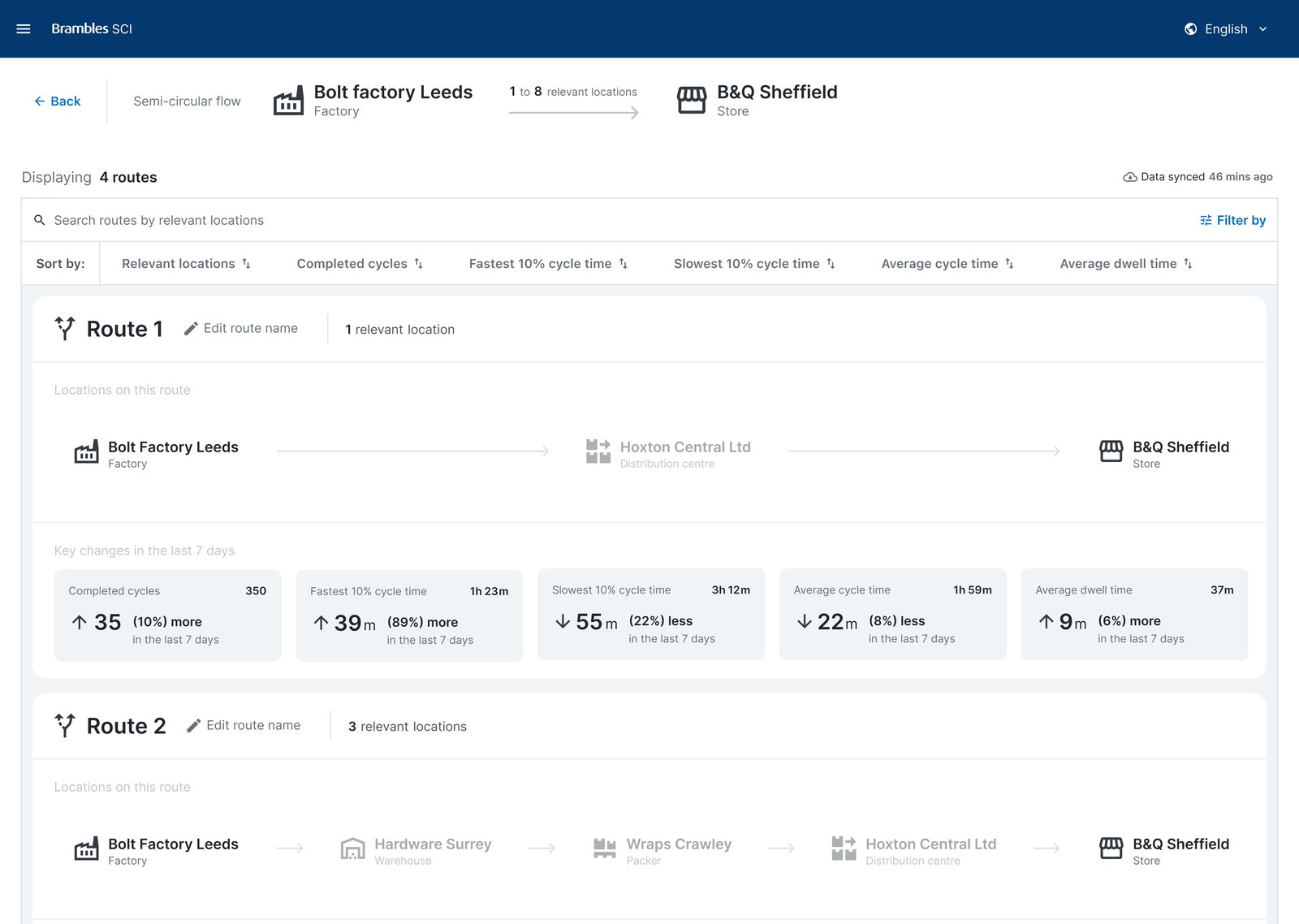Sort by Fastest 10% cycle time
The width and height of the screenshot is (1299, 924).
(x=548, y=263)
